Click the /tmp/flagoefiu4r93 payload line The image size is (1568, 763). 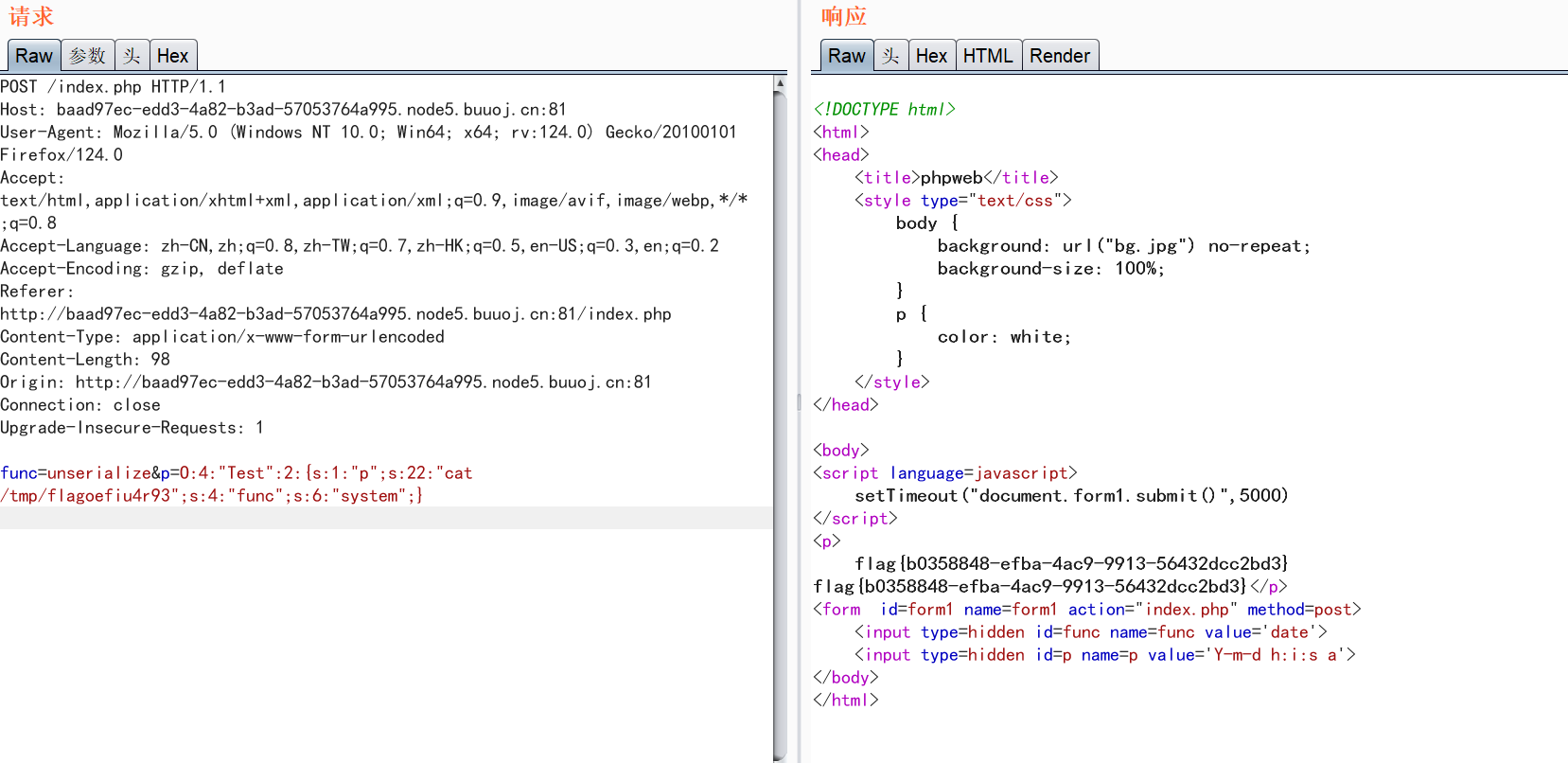(x=212, y=496)
